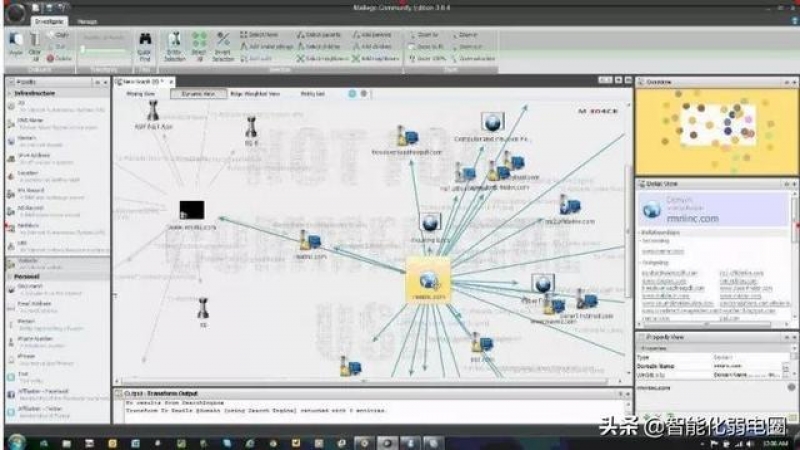This screenshot has height=450, width=800.
Task: Click the Invert Selection icon
Action: coord(223,44)
